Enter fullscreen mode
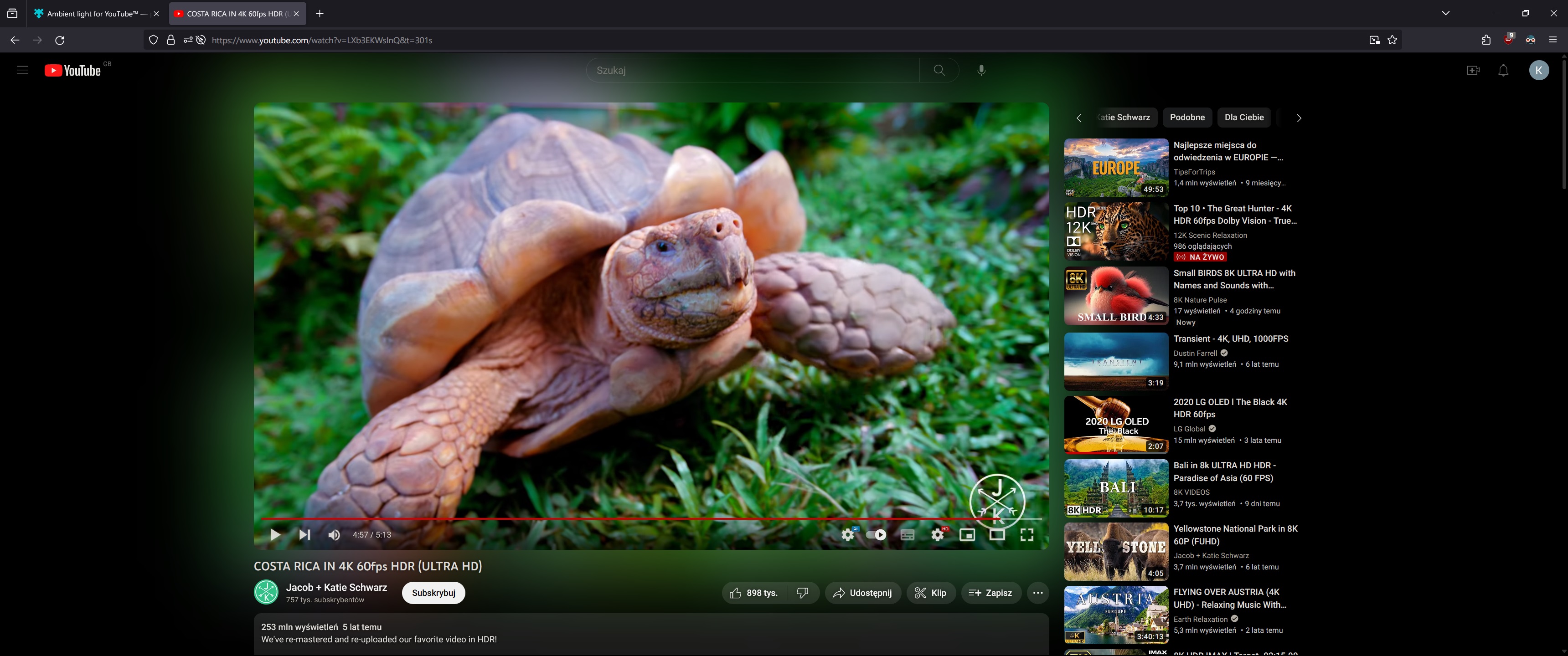This screenshot has height=656, width=1568. coord(1027,535)
